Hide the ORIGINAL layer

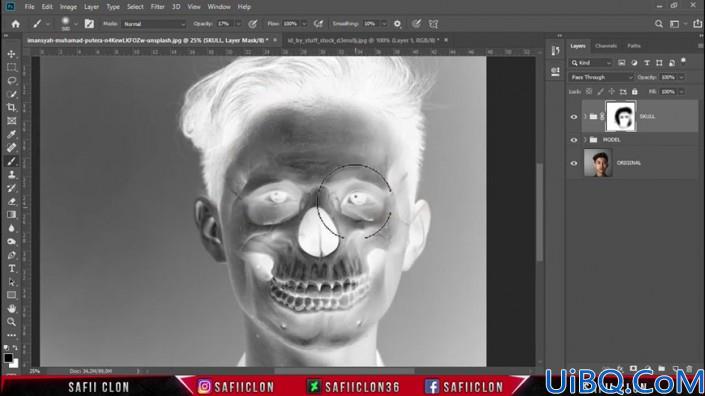tap(574, 163)
